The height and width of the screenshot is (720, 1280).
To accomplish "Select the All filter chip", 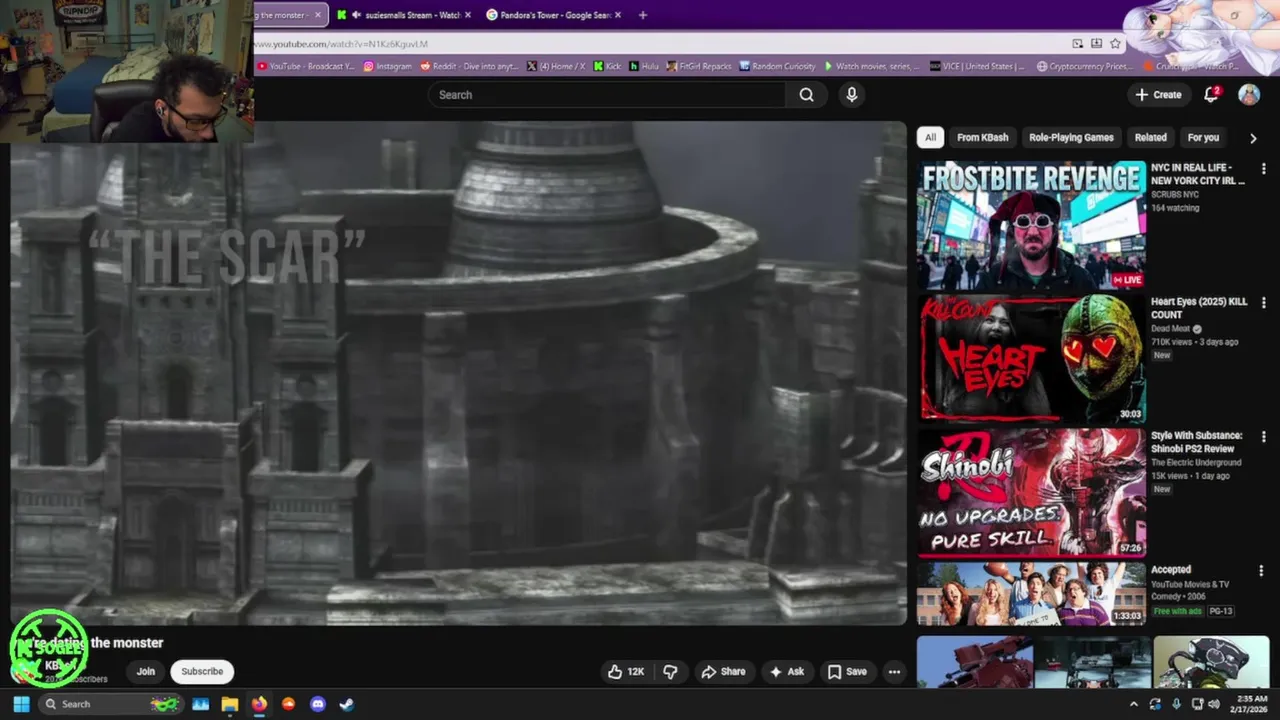I will pyautogui.click(x=930, y=138).
